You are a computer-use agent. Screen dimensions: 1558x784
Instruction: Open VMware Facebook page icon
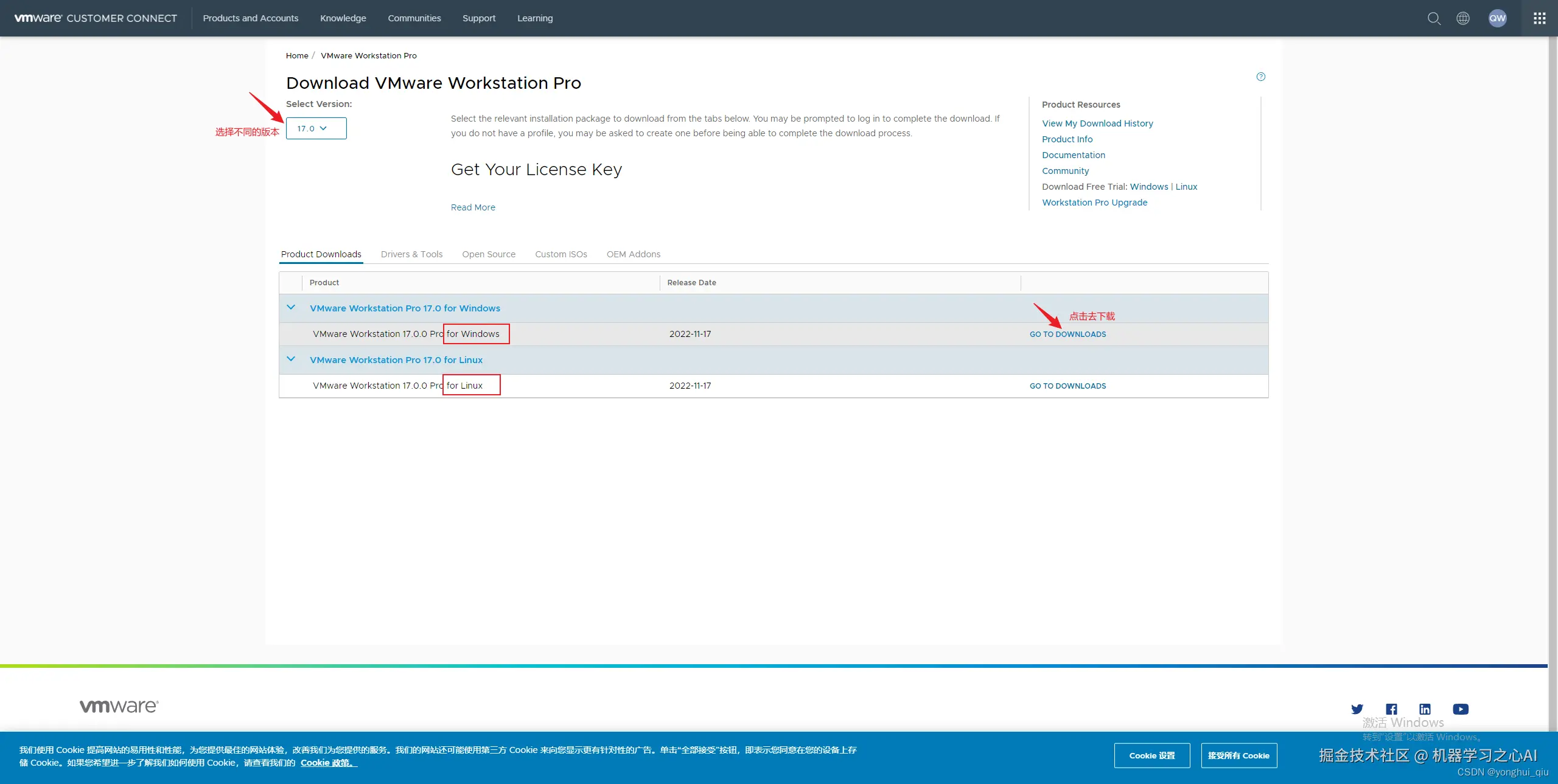pos(1391,709)
